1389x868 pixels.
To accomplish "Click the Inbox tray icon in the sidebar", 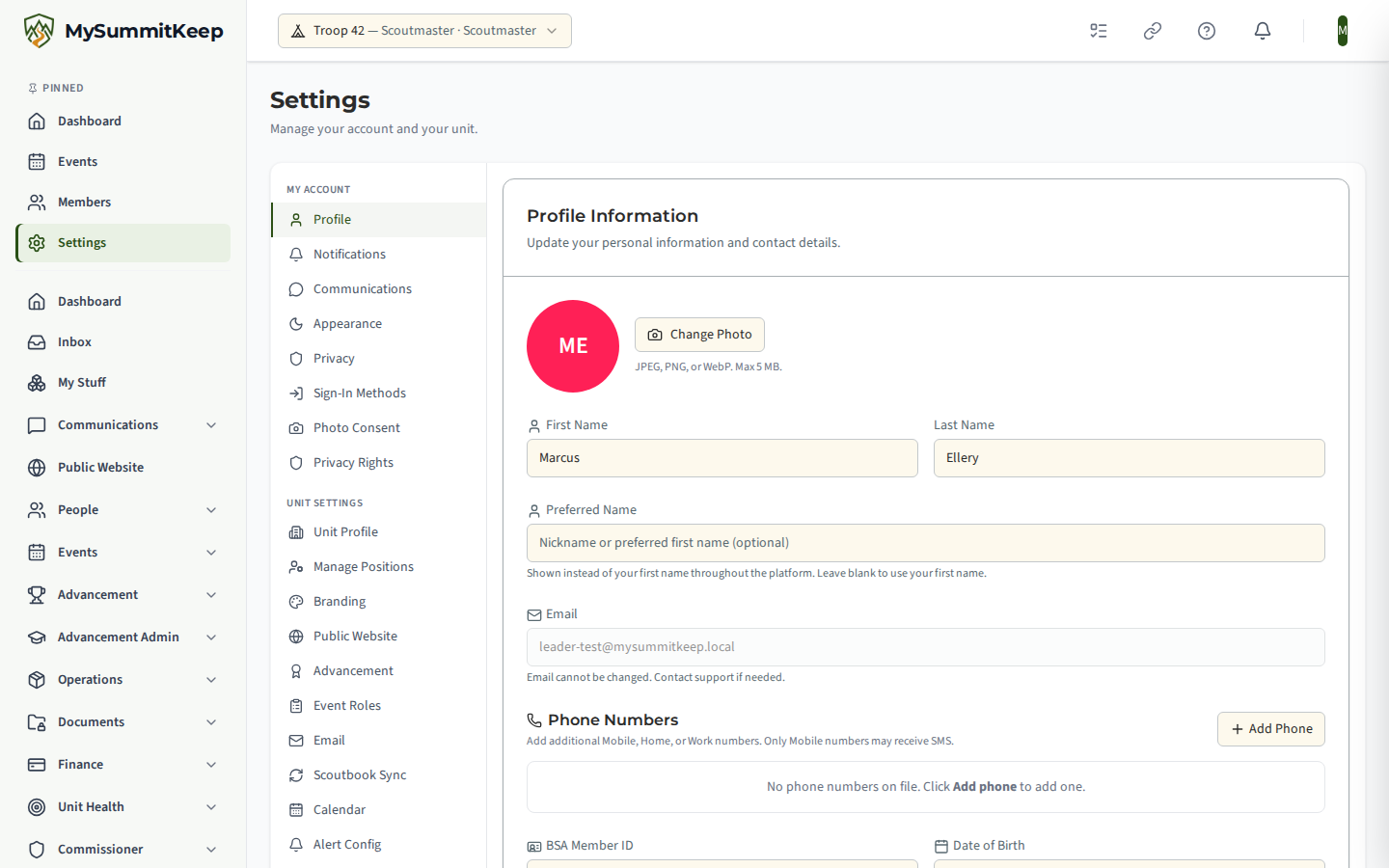I will [x=37, y=342].
